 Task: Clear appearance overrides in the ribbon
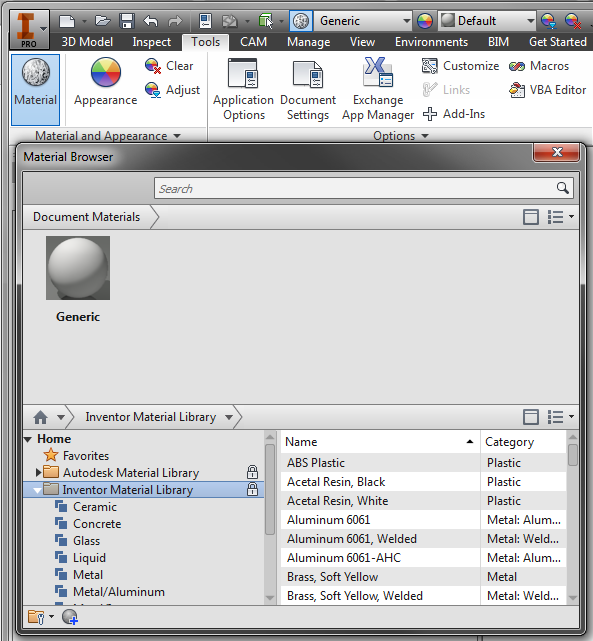[x=169, y=66]
